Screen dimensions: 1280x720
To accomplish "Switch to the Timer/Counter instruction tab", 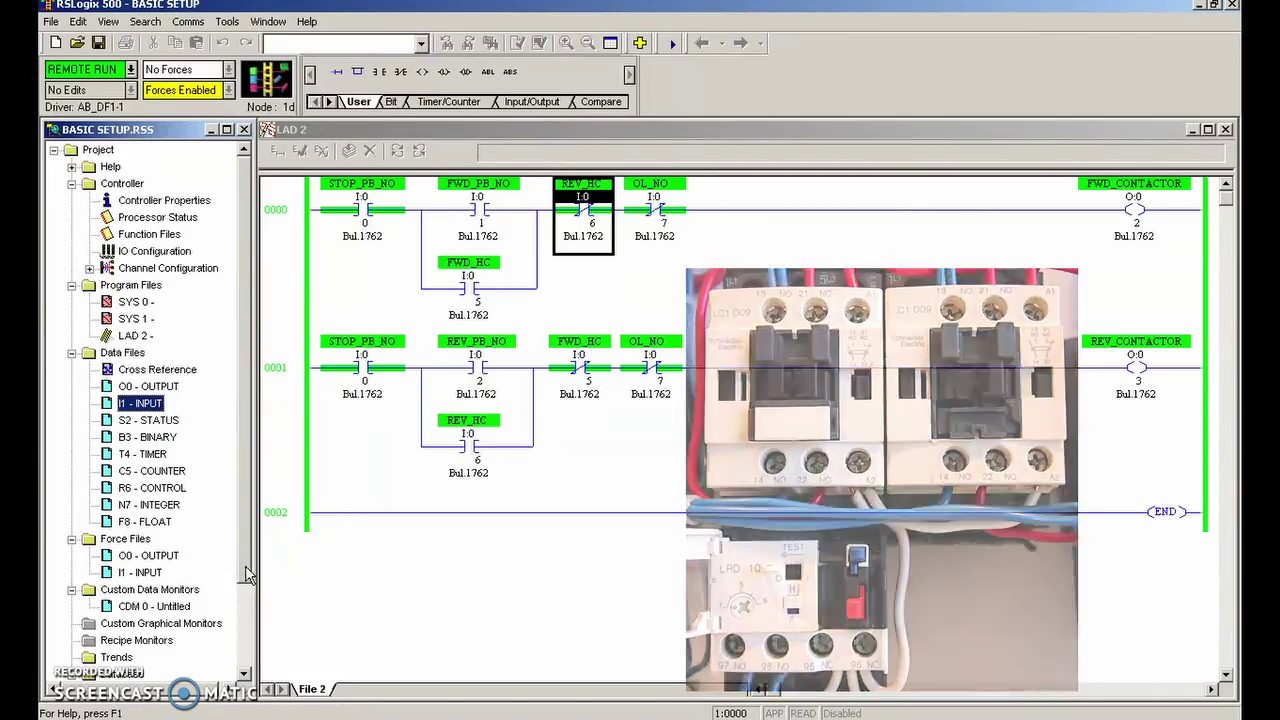I will coord(449,102).
